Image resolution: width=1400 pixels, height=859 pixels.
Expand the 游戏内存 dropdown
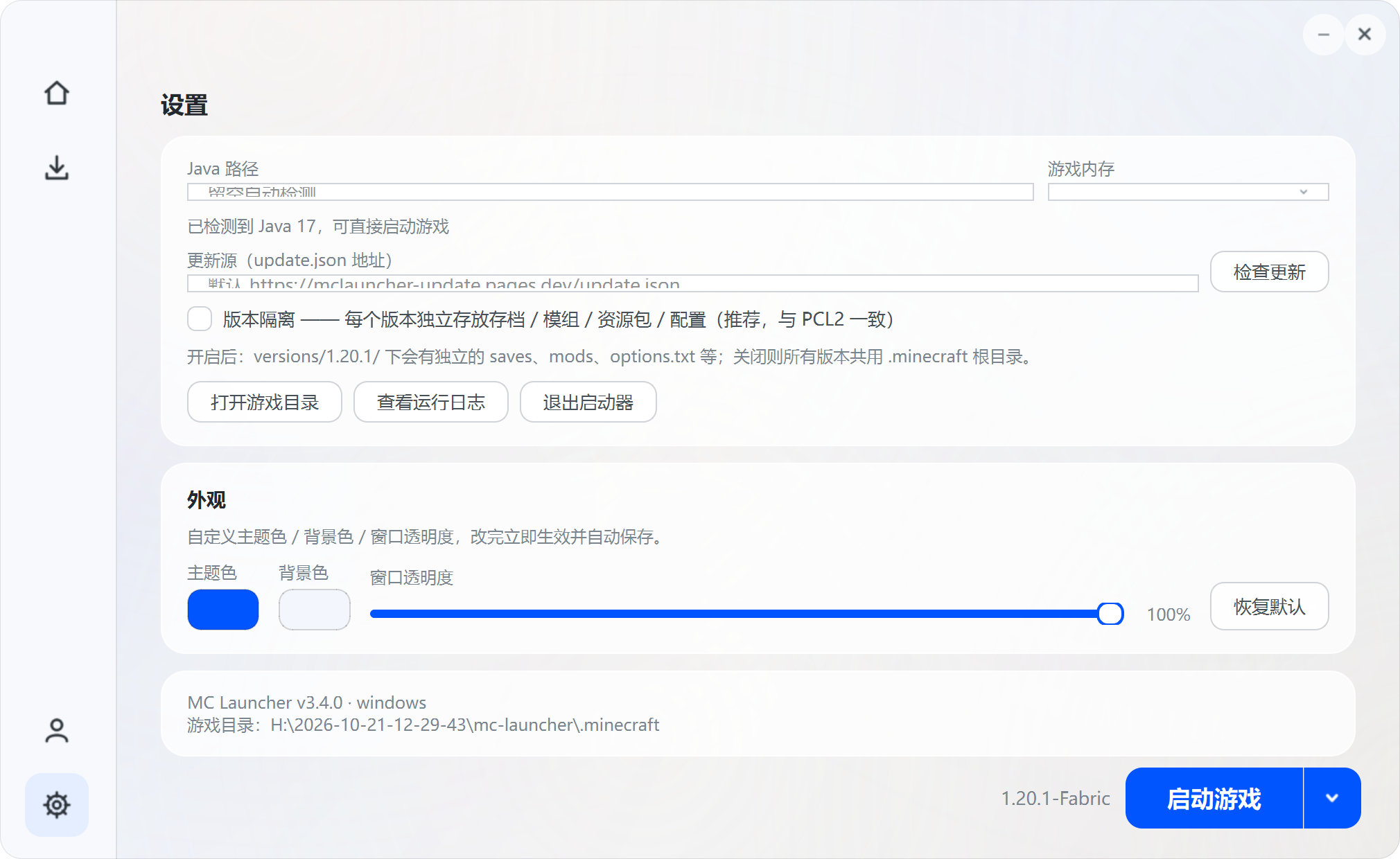[x=1188, y=192]
